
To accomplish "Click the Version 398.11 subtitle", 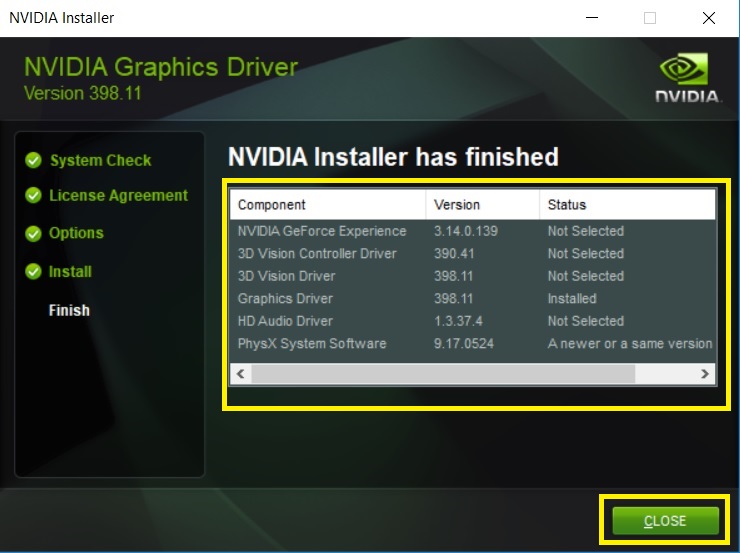I will [x=83, y=93].
